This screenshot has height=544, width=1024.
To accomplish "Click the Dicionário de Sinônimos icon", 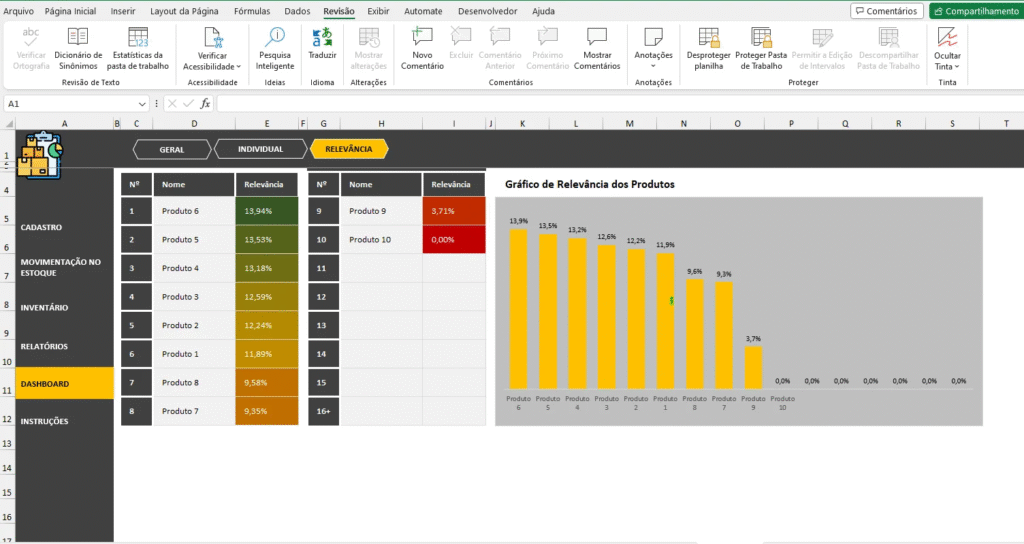I will point(78,37).
